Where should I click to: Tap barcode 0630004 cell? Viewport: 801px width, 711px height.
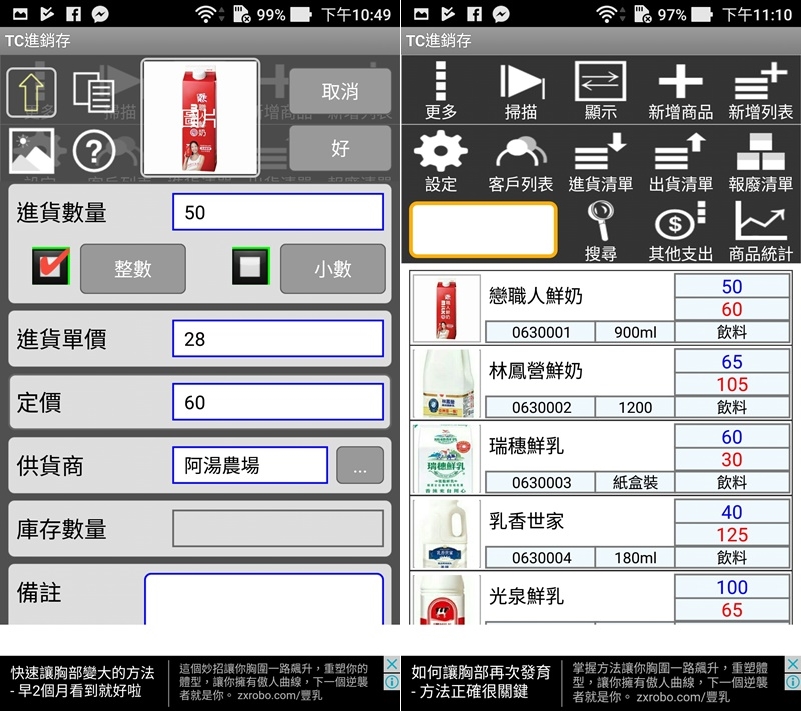click(x=540, y=557)
